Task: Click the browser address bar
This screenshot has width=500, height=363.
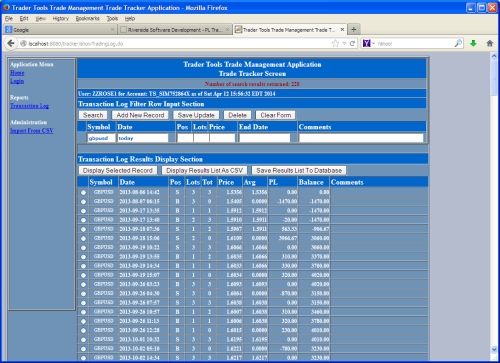Action: coord(177,43)
